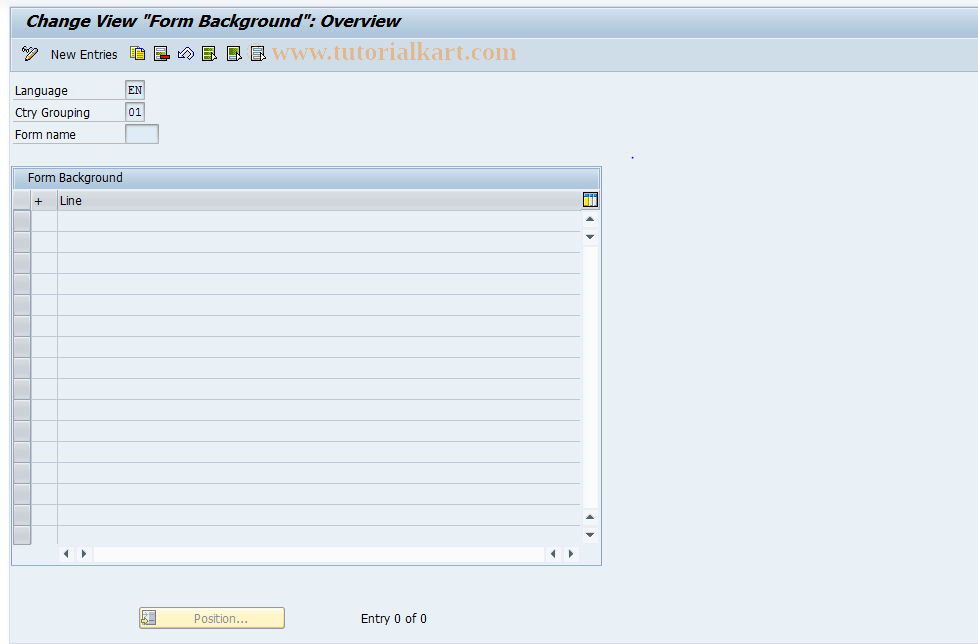Click the Select All icon

click(x=210, y=54)
